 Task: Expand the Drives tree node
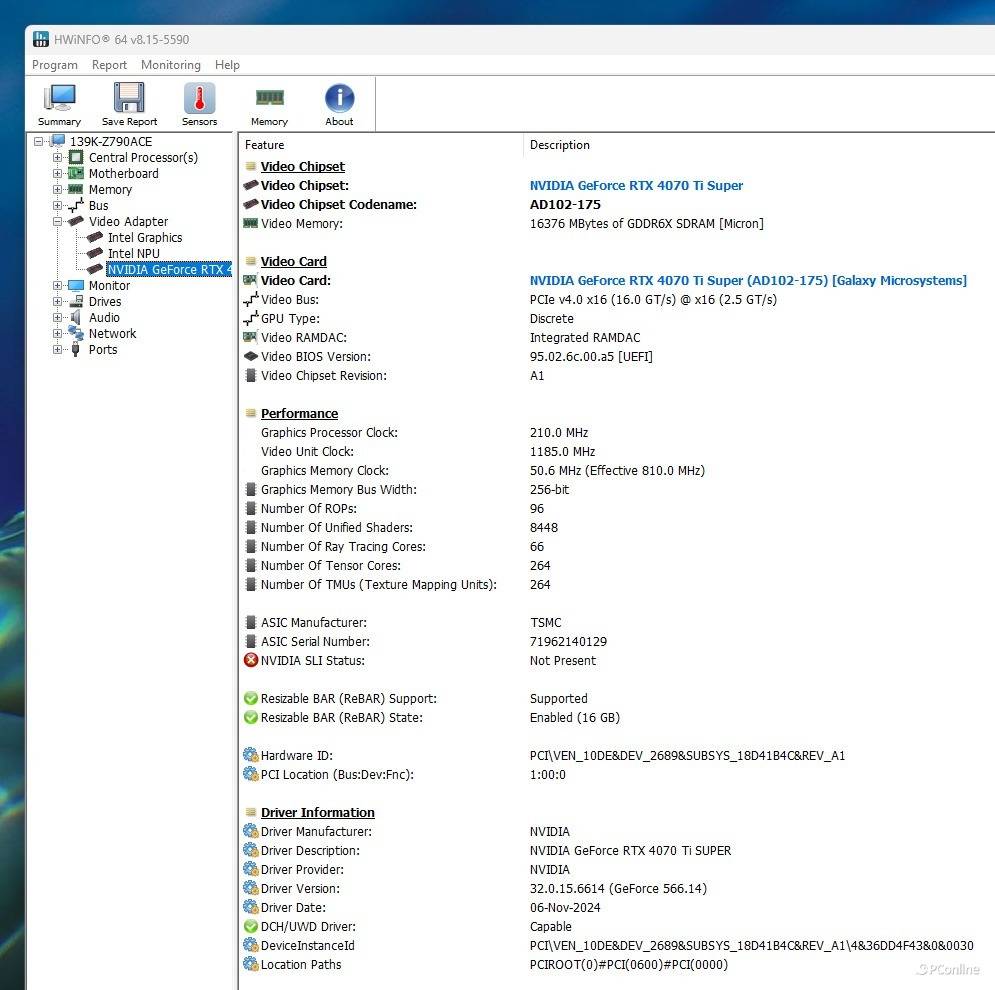(58, 302)
